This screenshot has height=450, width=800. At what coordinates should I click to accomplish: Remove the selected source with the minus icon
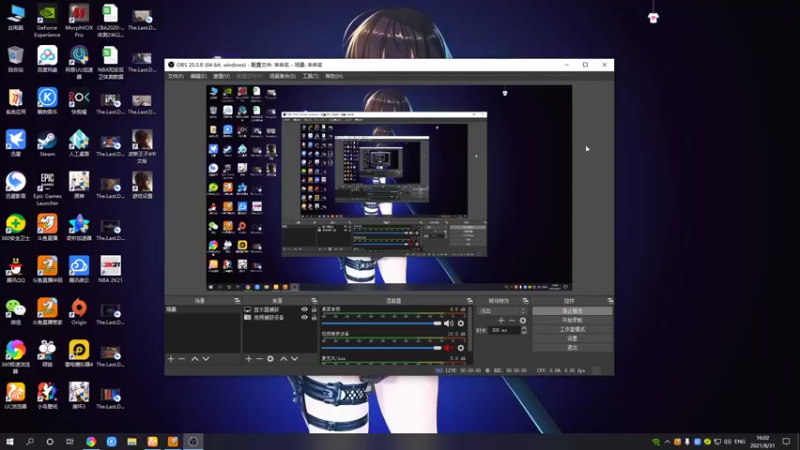[259, 359]
